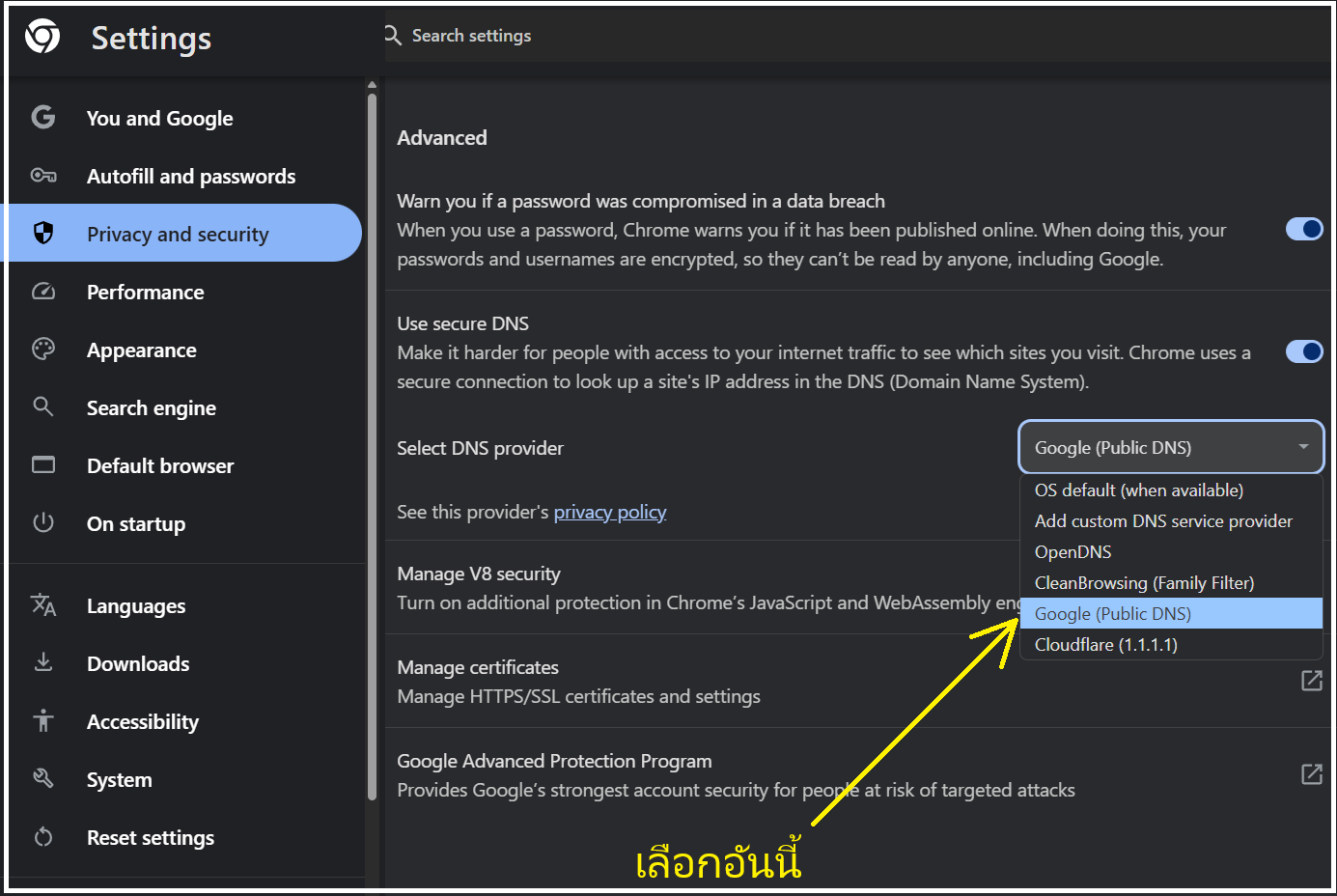Select OS default (when available)

click(1171, 490)
